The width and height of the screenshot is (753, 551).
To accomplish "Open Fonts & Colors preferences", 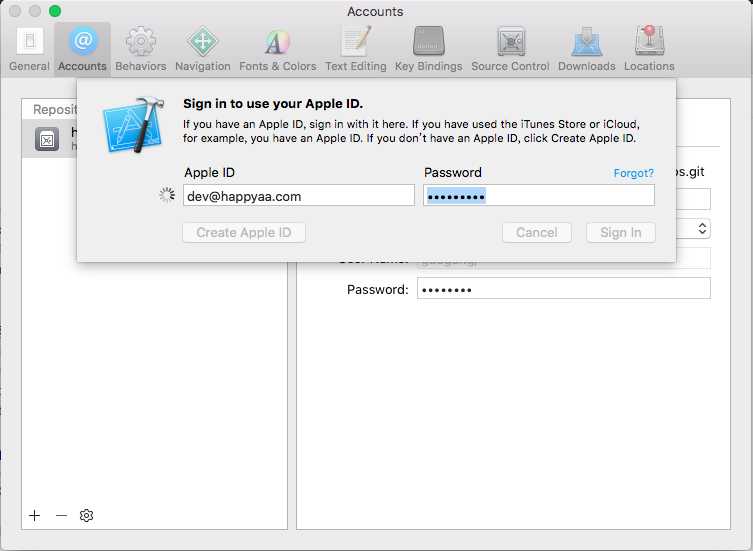I will 278,49.
